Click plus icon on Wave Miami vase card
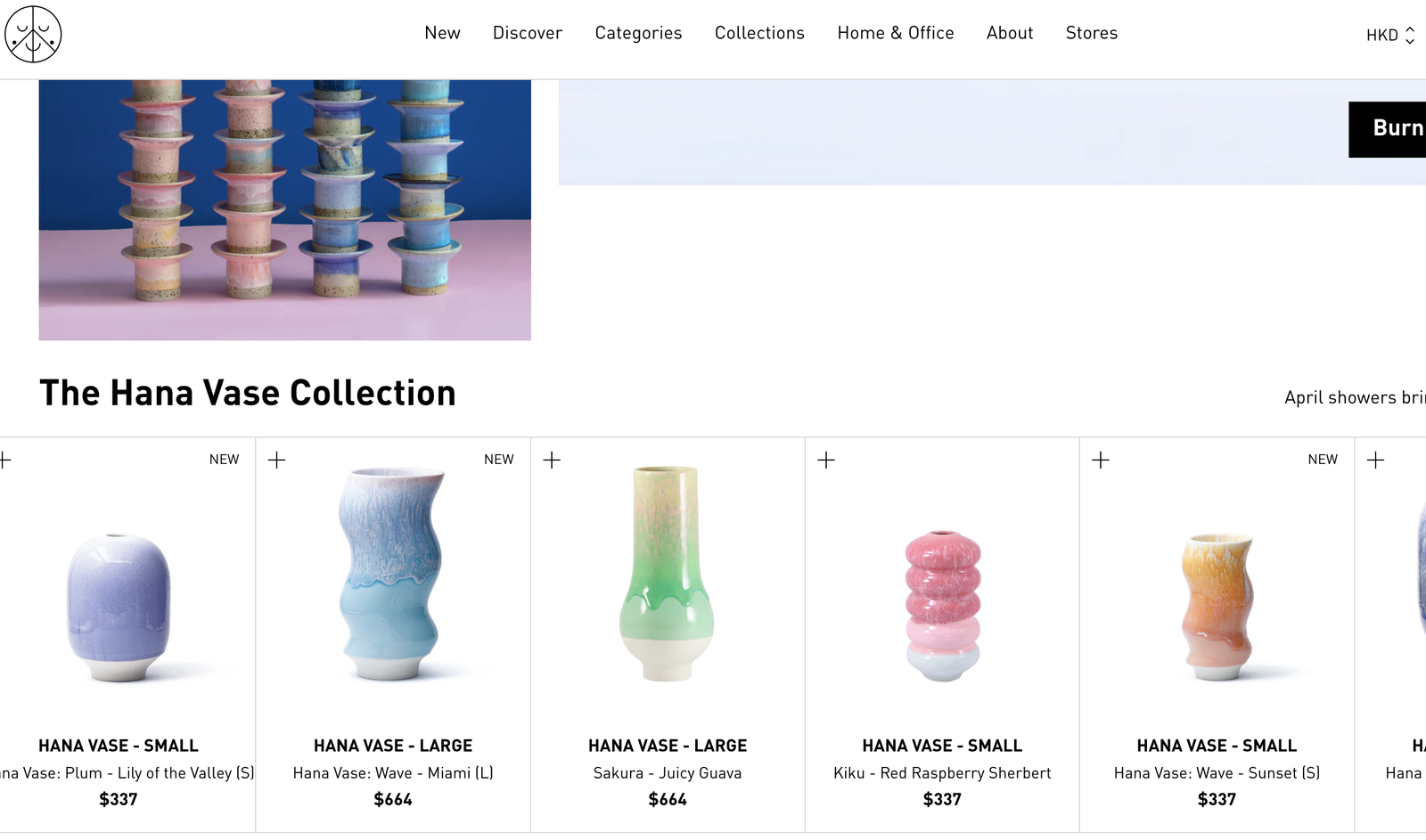The width and height of the screenshot is (1426, 840). coord(277,460)
